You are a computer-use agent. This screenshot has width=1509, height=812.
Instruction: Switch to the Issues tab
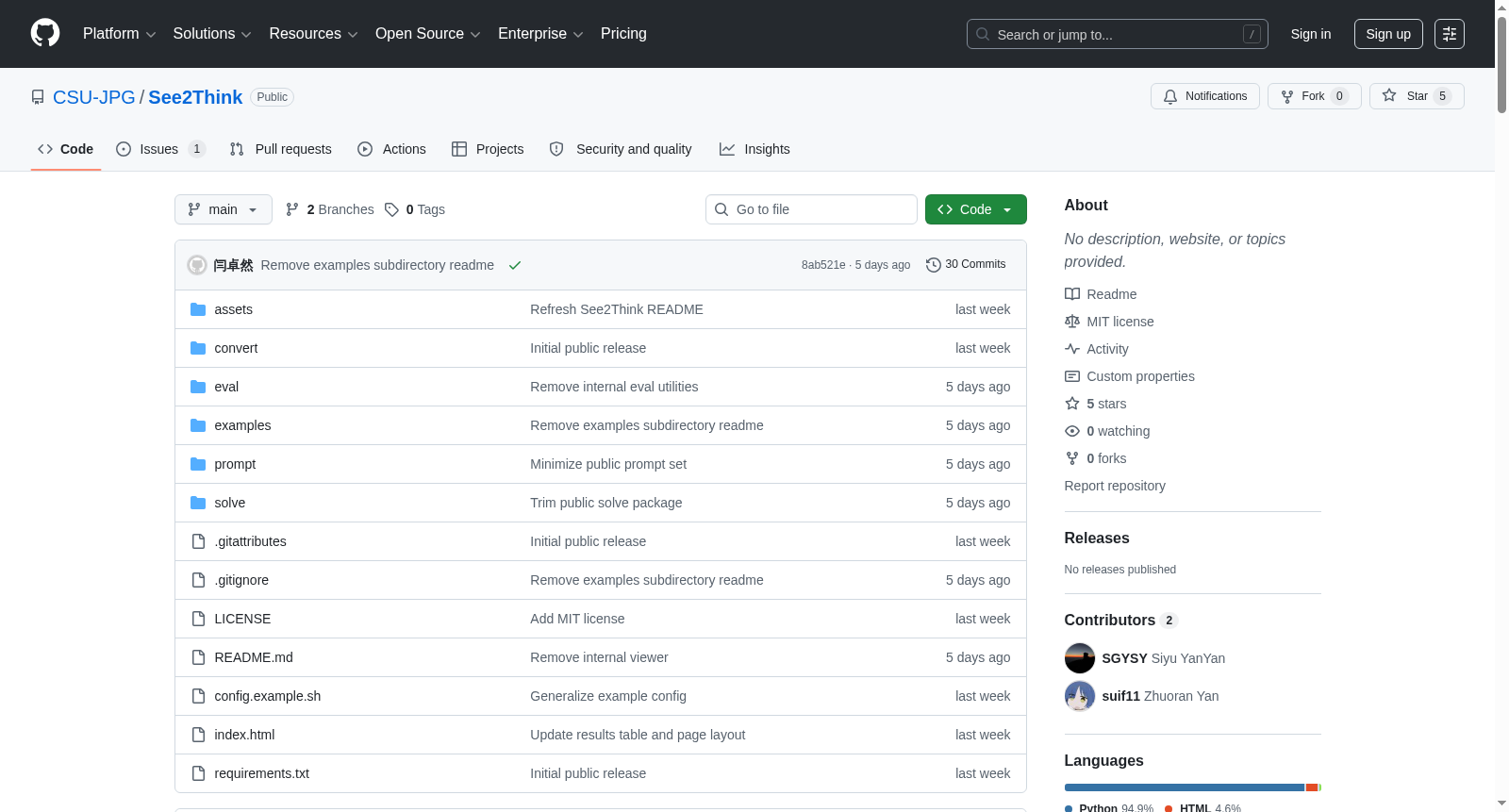point(160,149)
